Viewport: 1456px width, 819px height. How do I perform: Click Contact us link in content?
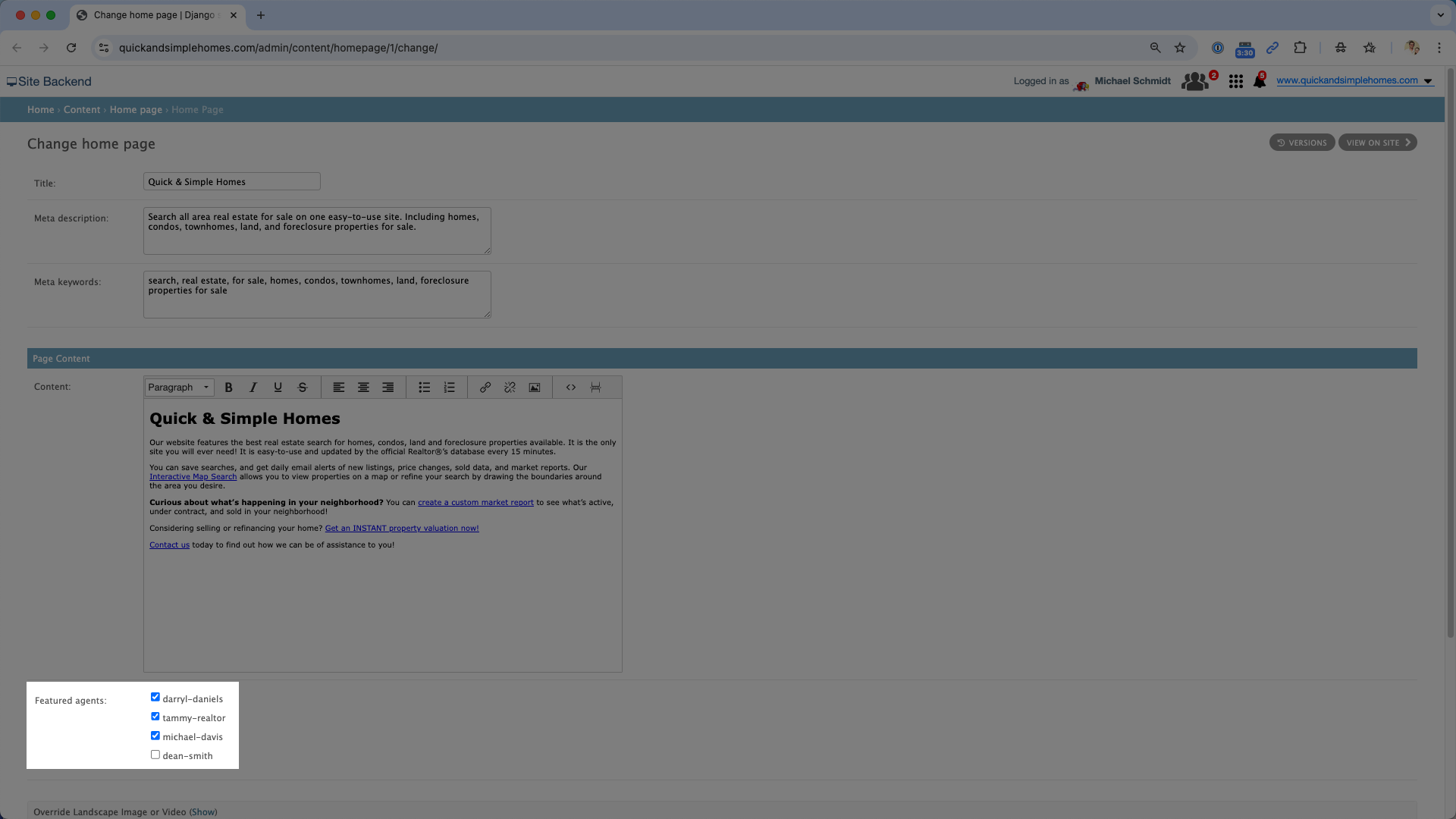tap(169, 545)
